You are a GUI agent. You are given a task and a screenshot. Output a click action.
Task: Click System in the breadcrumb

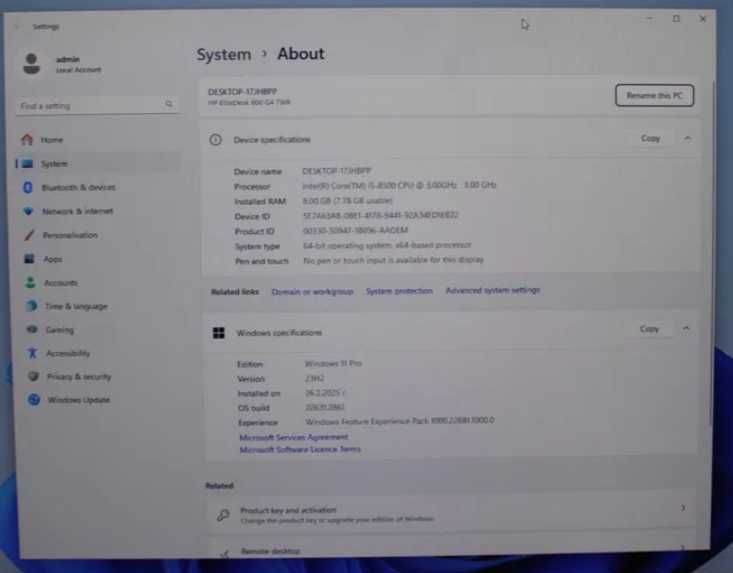[x=223, y=54]
